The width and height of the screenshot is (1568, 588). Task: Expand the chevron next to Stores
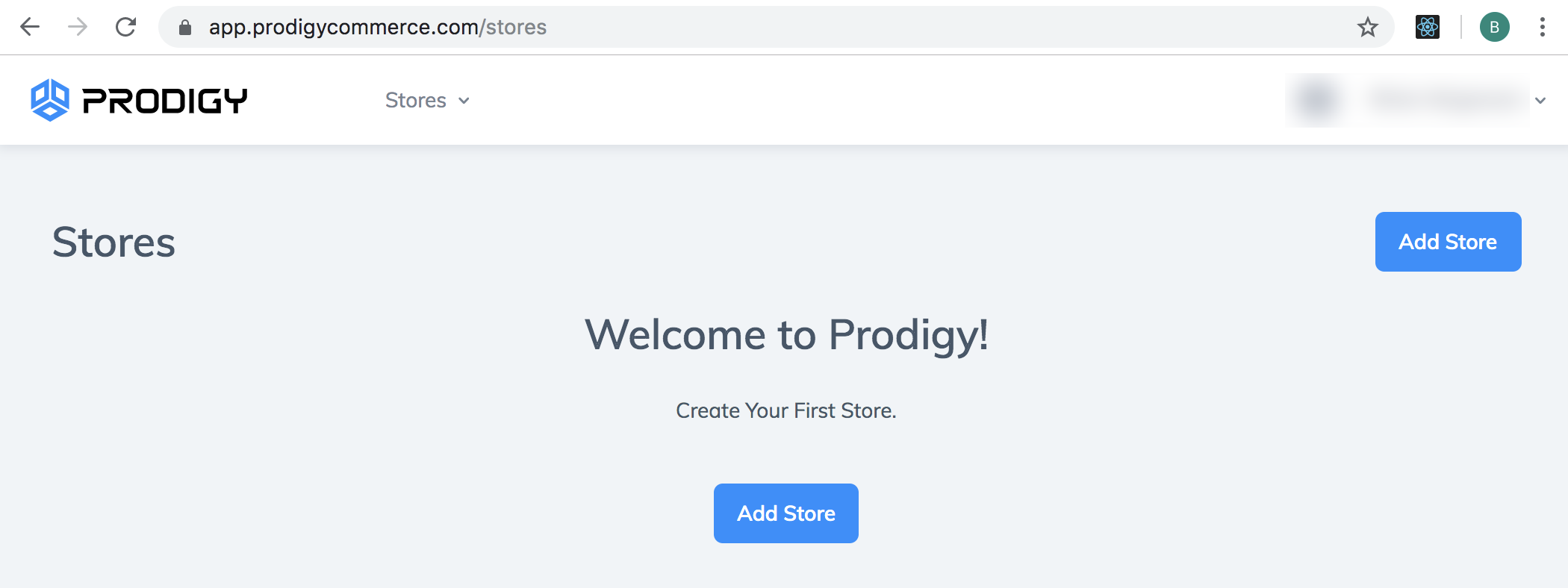(464, 101)
